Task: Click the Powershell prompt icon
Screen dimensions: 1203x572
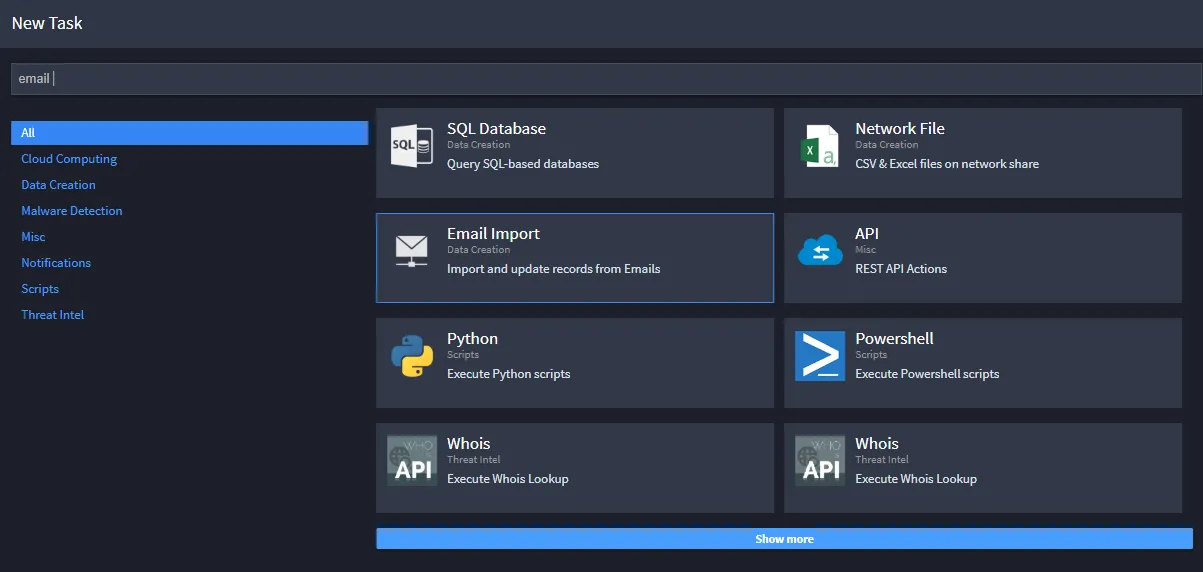Action: pyautogui.click(x=820, y=356)
